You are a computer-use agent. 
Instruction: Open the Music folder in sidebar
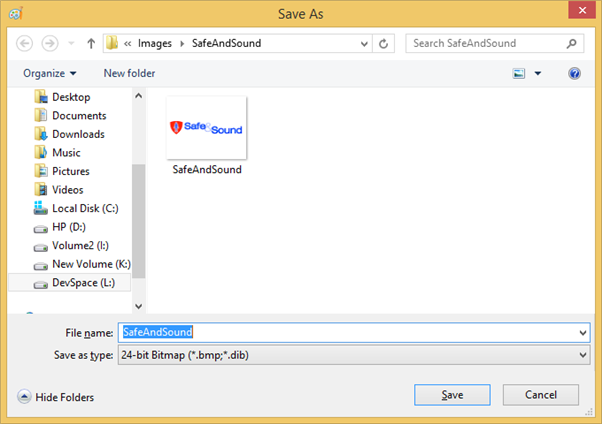(66, 153)
